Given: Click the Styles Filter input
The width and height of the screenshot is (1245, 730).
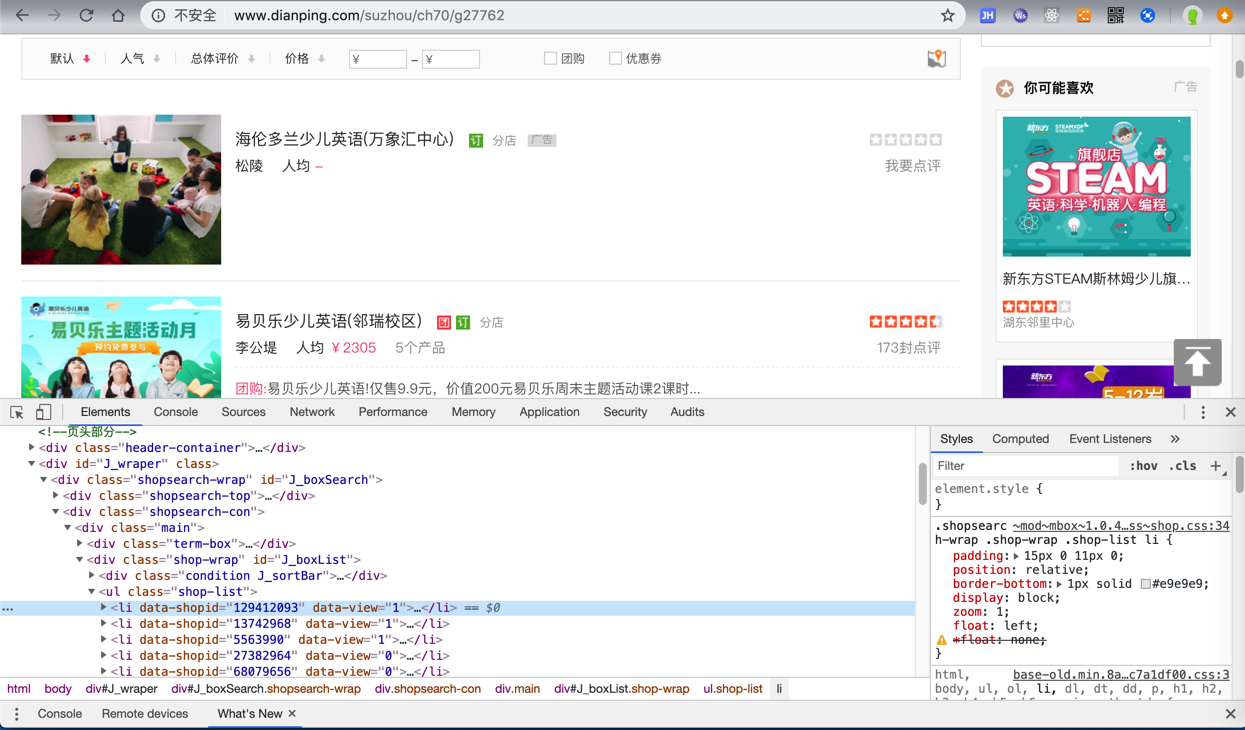Looking at the screenshot, I should click(x=1025, y=466).
